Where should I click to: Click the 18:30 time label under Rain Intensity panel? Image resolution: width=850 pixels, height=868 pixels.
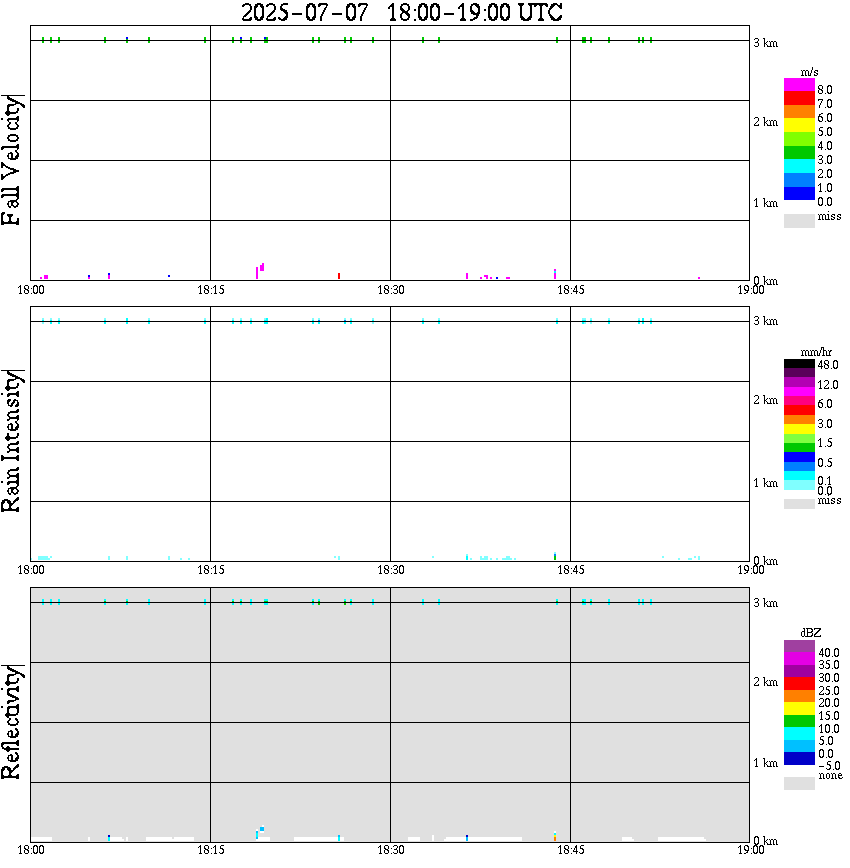tap(390, 570)
